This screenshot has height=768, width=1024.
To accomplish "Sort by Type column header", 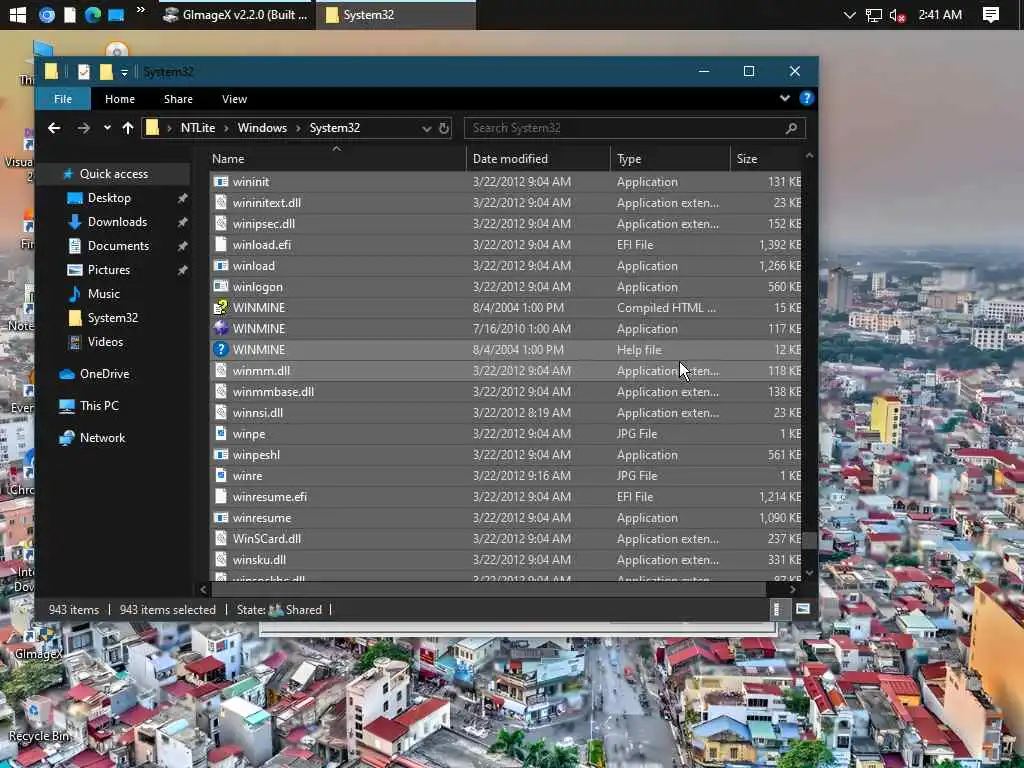I will (x=670, y=159).
